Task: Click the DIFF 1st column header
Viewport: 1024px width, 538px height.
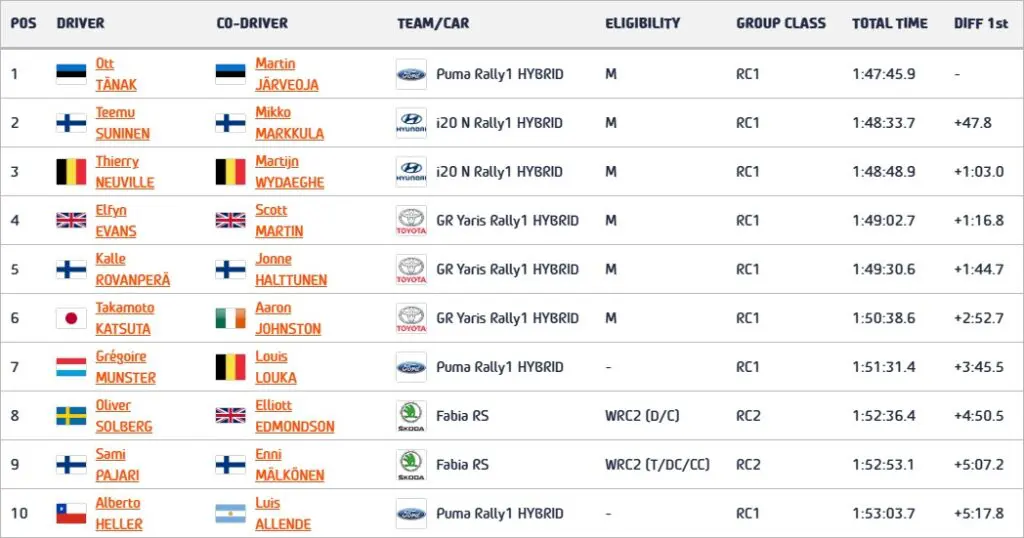Action: coord(981,24)
